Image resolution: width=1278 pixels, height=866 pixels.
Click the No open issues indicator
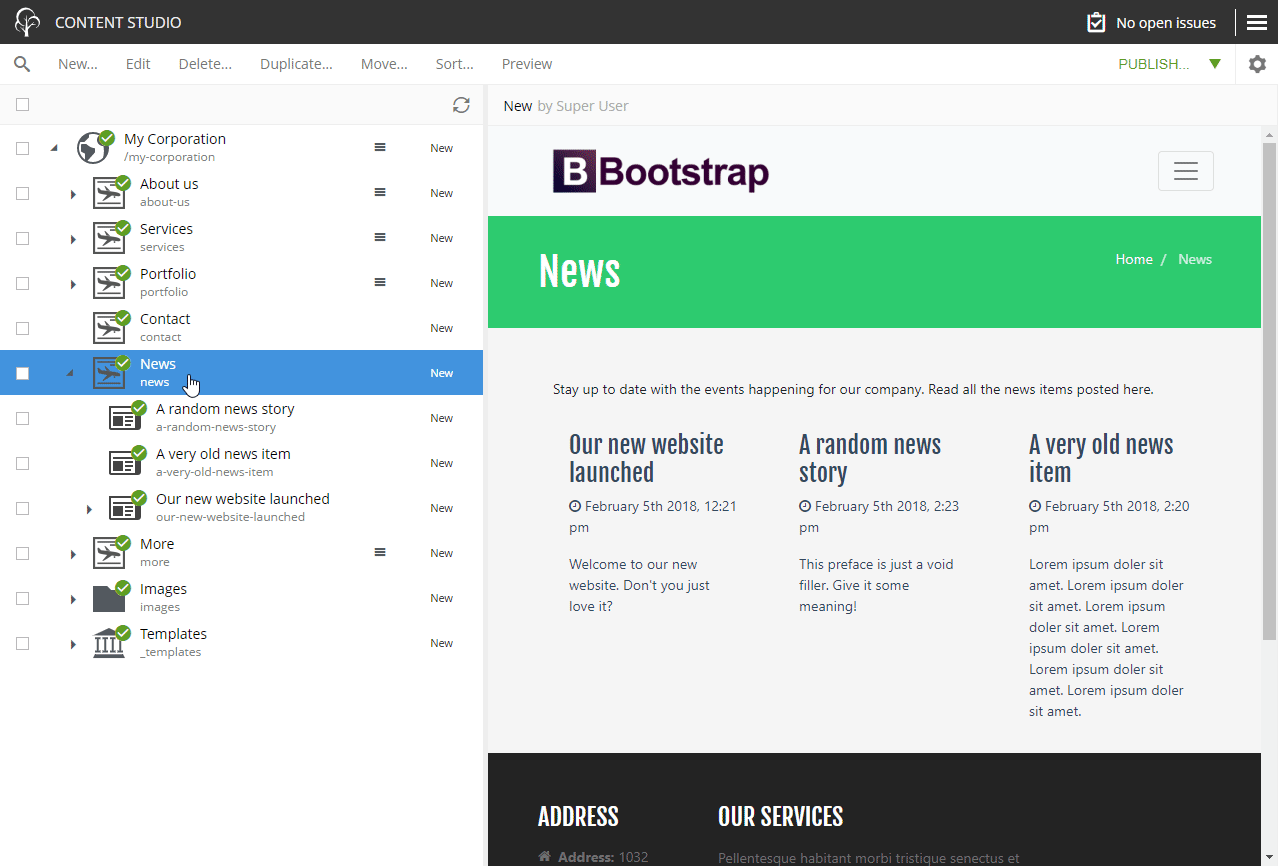[1150, 21]
